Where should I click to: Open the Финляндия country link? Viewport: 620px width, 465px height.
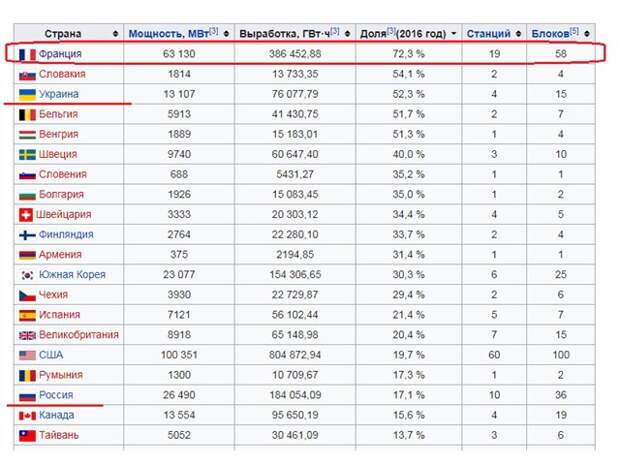[66, 235]
